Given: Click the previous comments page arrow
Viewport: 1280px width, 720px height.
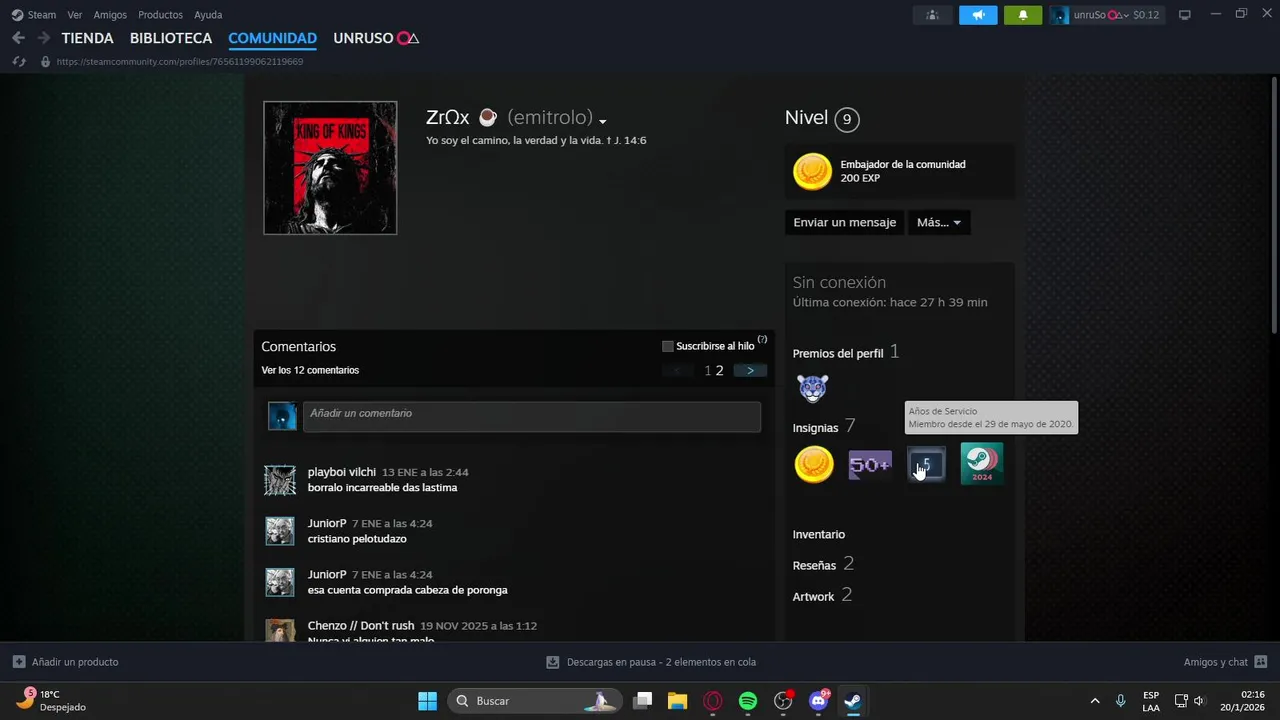Looking at the screenshot, I should point(678,370).
